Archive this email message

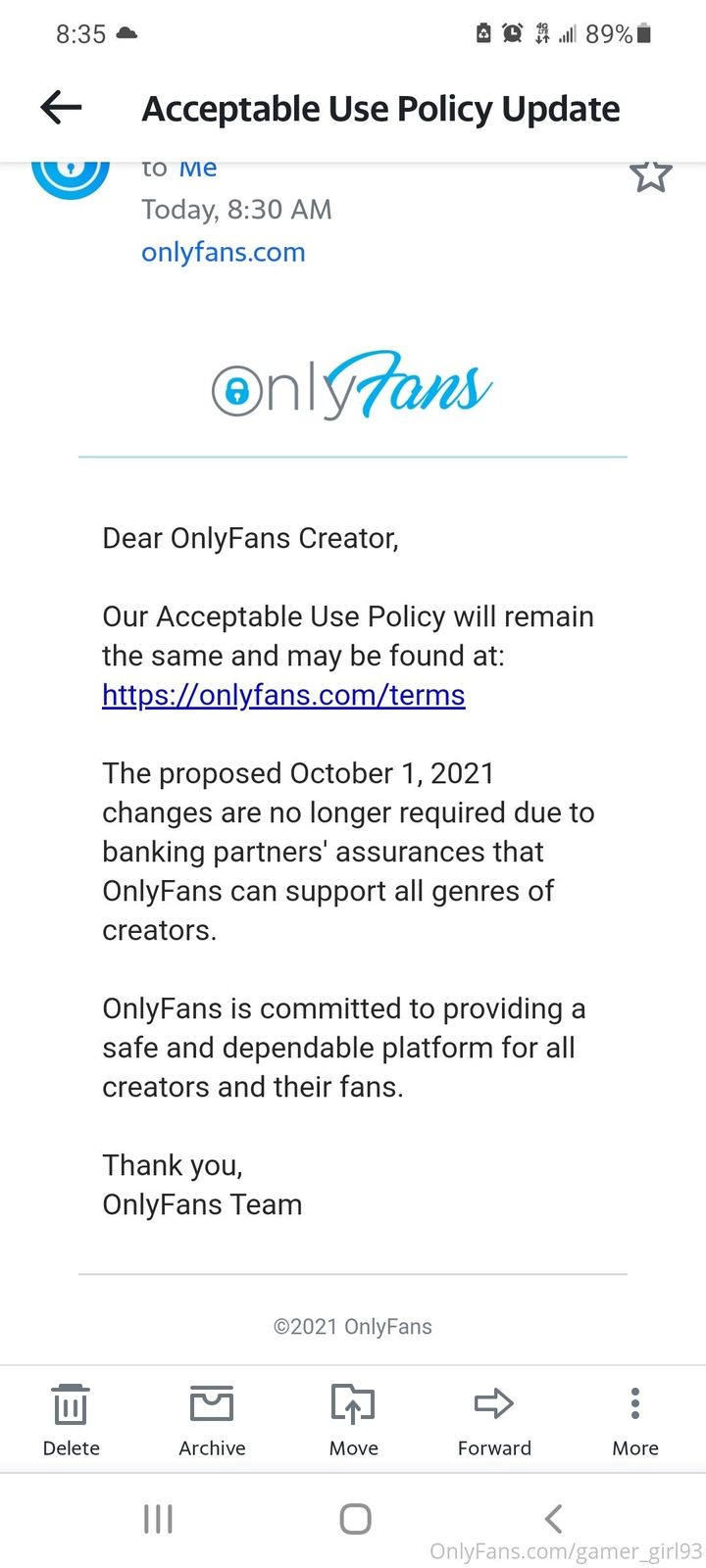(x=212, y=1418)
